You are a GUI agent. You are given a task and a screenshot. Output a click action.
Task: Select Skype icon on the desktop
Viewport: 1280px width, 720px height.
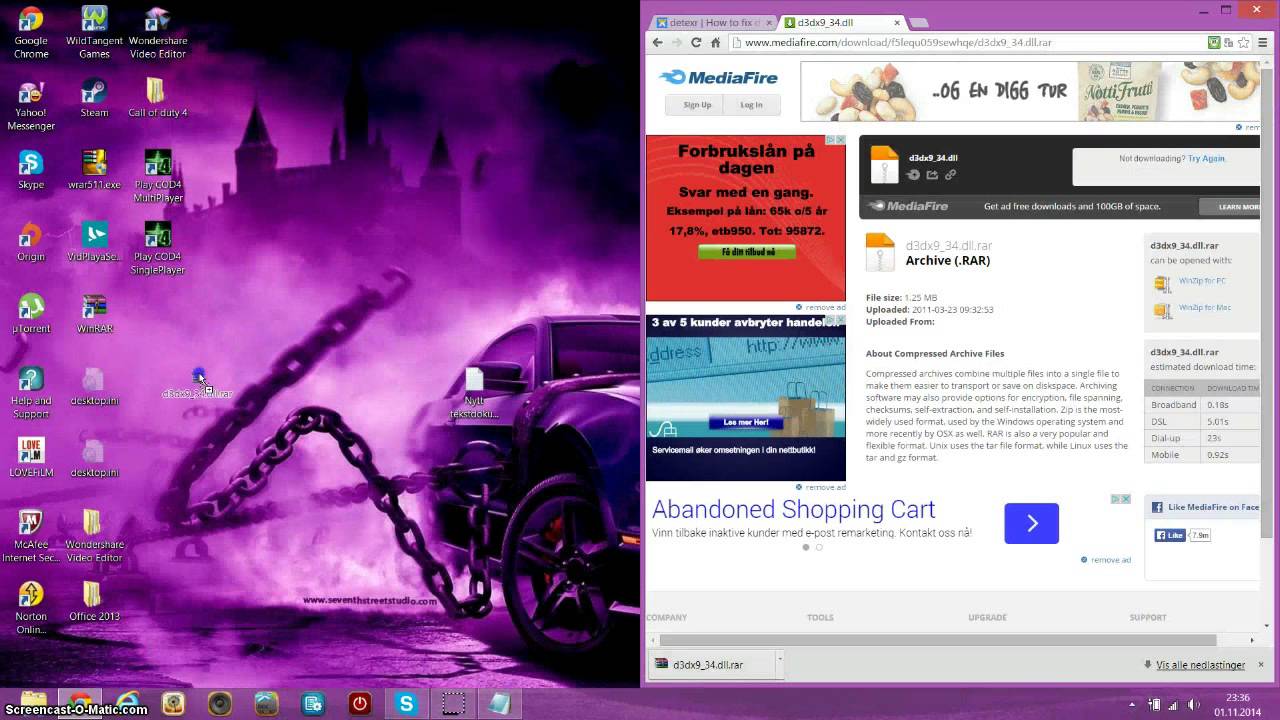point(31,170)
